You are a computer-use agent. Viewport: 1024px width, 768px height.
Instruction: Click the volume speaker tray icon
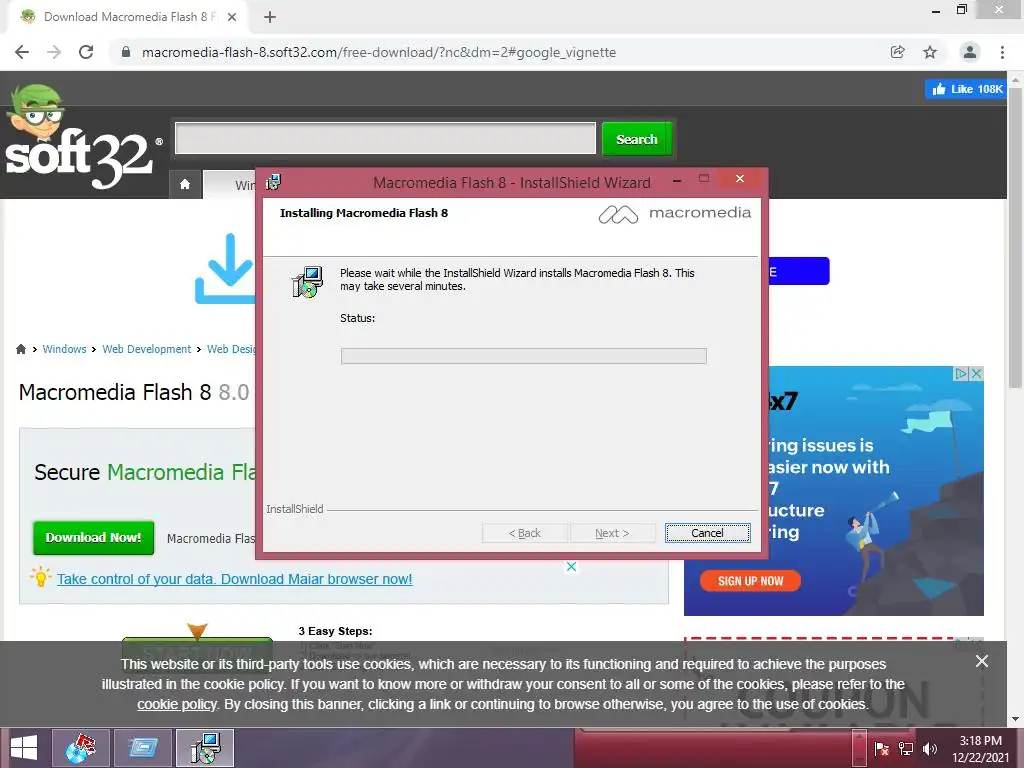point(929,748)
